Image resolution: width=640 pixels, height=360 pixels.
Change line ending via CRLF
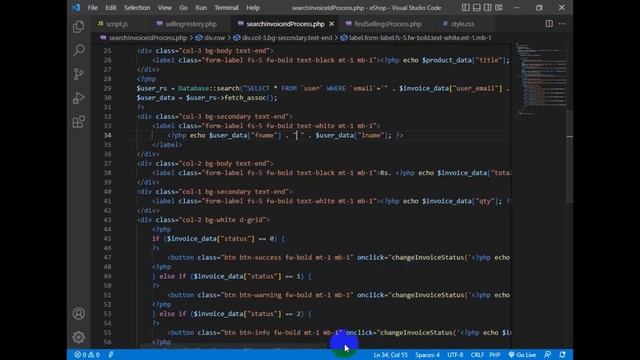pyautogui.click(x=477, y=355)
